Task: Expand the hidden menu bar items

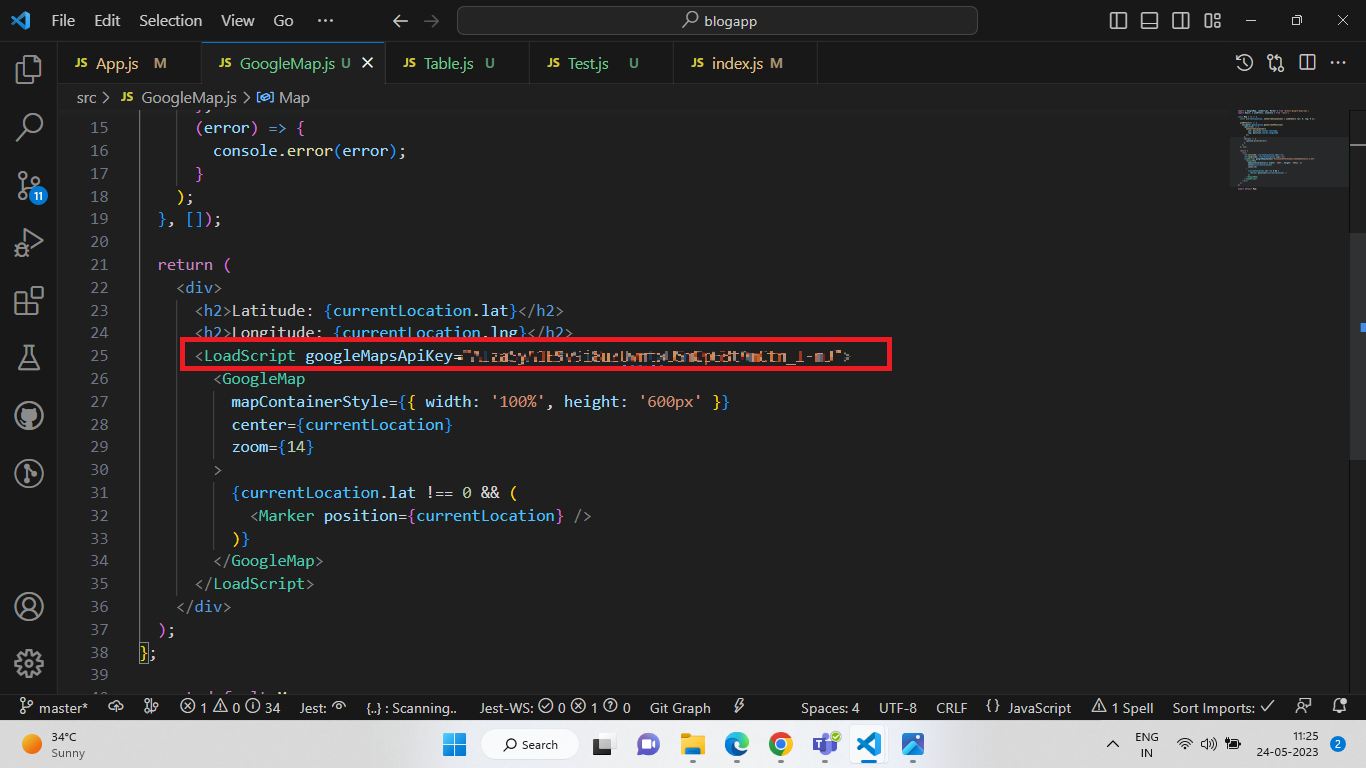Action: click(x=325, y=20)
